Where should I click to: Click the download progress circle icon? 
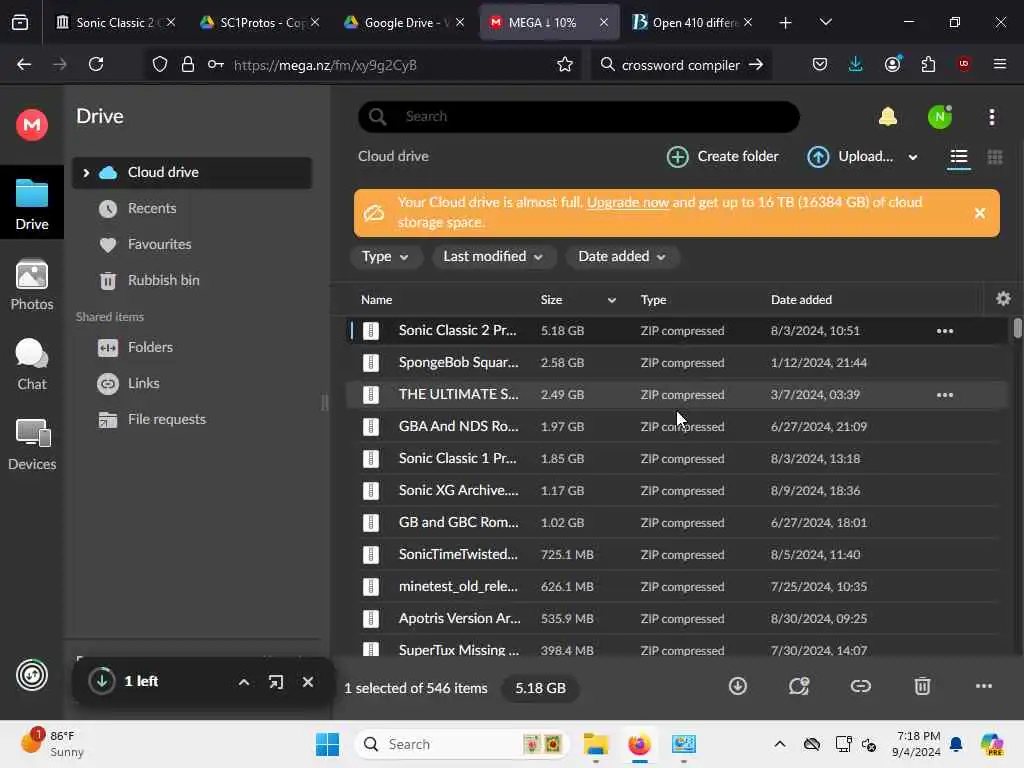coord(102,680)
